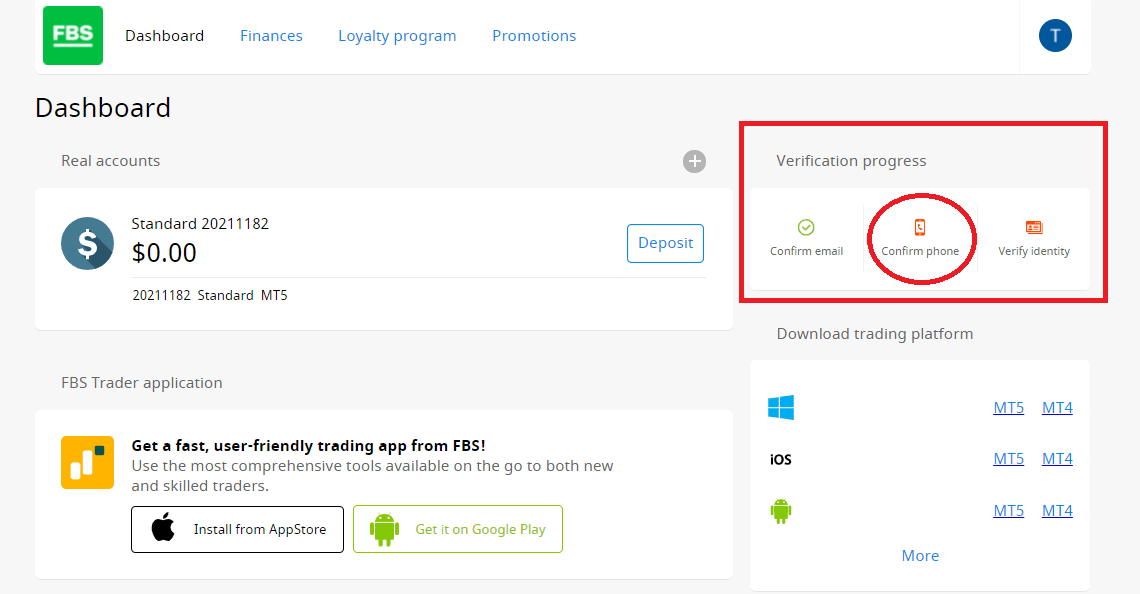Click the dollar sign account icon
Image resolution: width=1140 pixels, height=594 pixels.
[87, 243]
